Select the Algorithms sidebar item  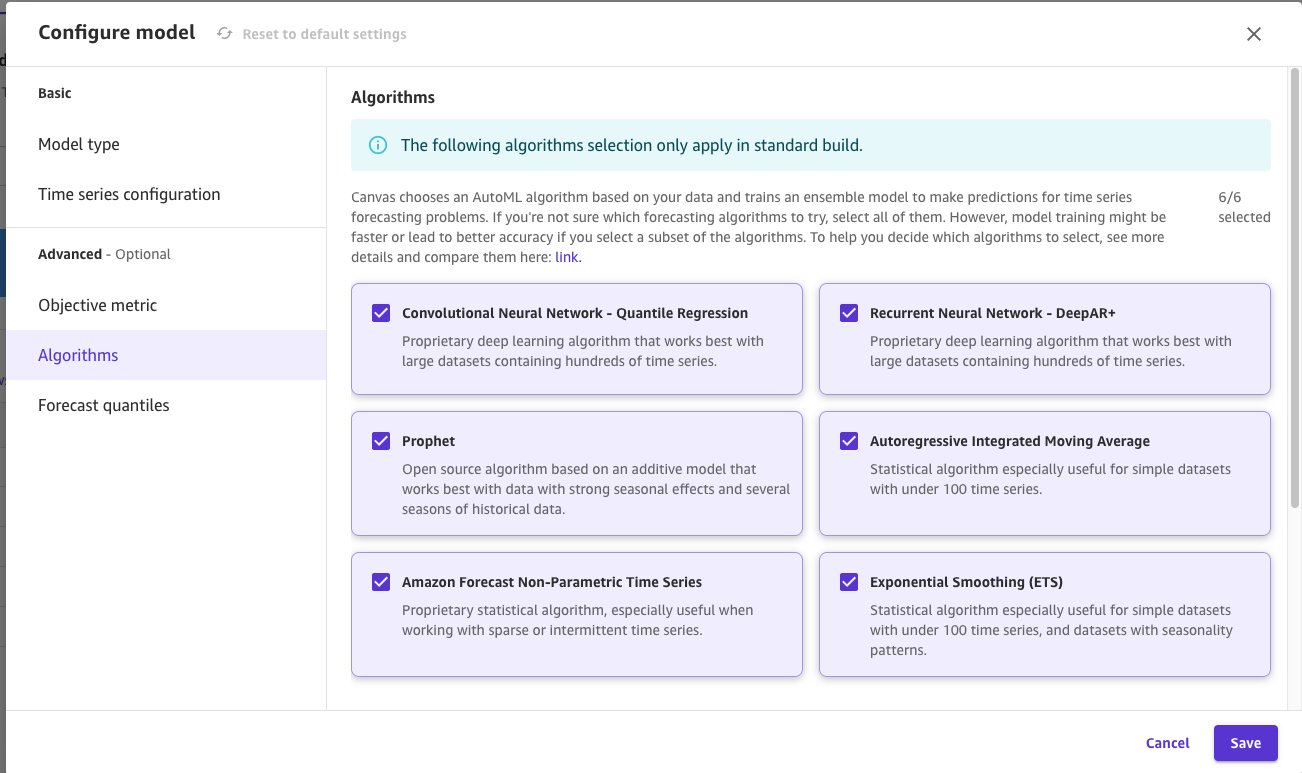tap(166, 355)
